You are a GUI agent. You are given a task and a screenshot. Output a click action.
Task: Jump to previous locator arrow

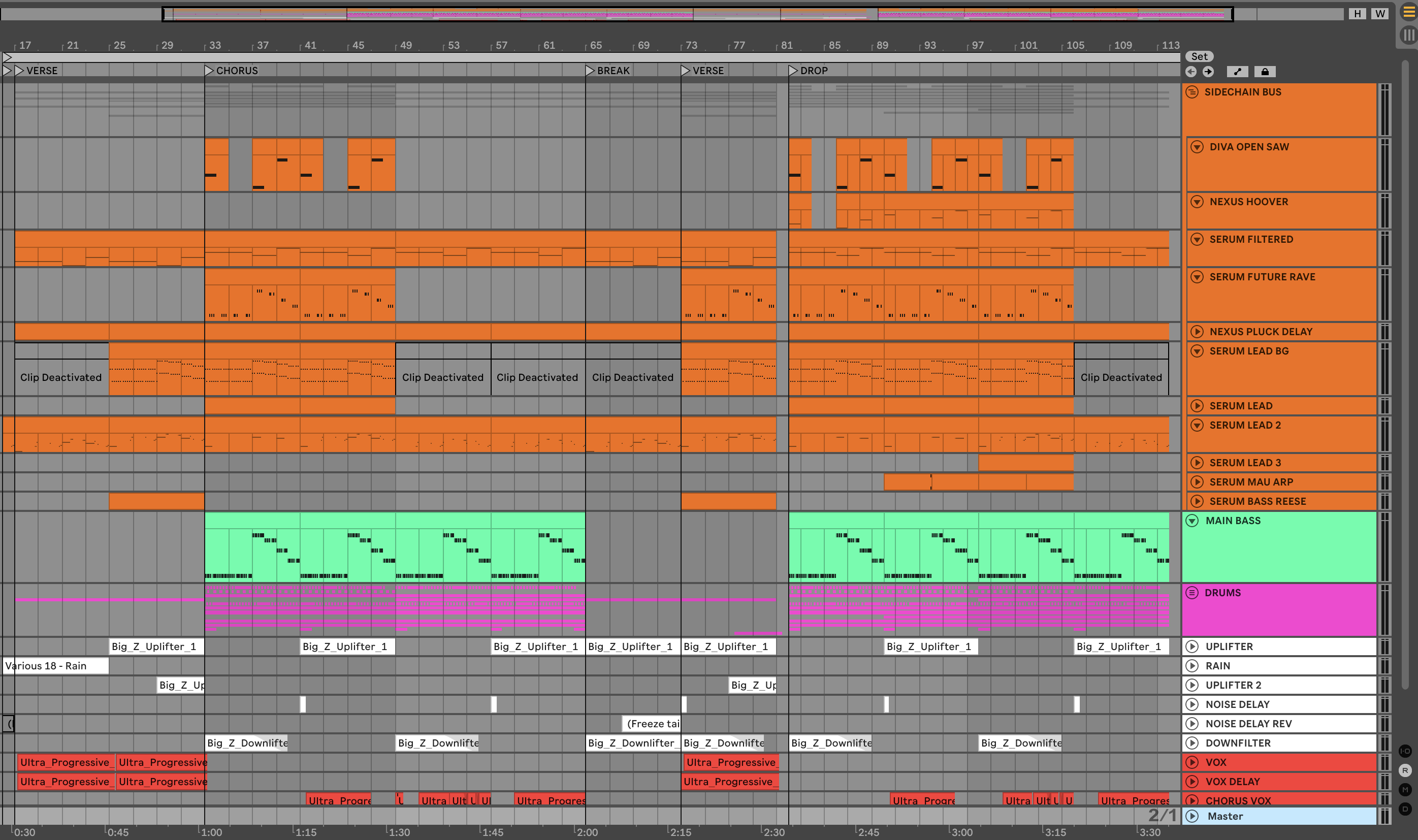click(x=1191, y=71)
